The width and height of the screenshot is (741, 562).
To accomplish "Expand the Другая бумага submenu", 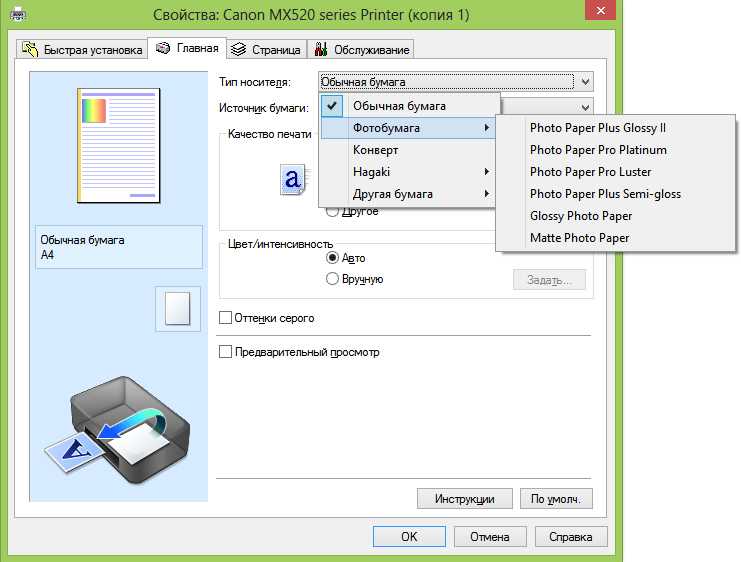I will click(407, 194).
